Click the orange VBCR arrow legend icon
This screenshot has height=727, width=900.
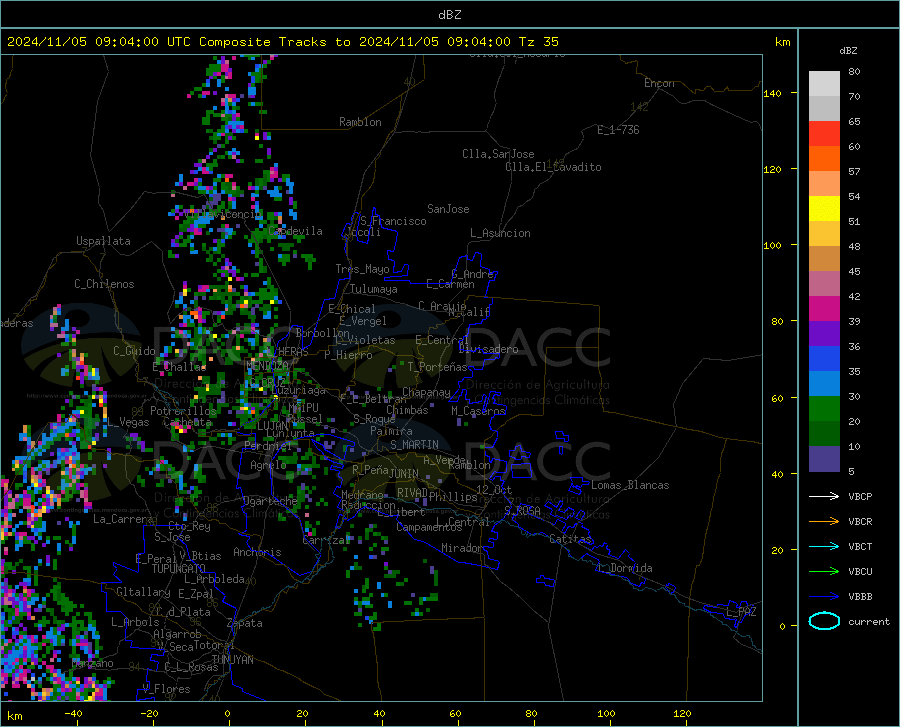click(x=824, y=522)
